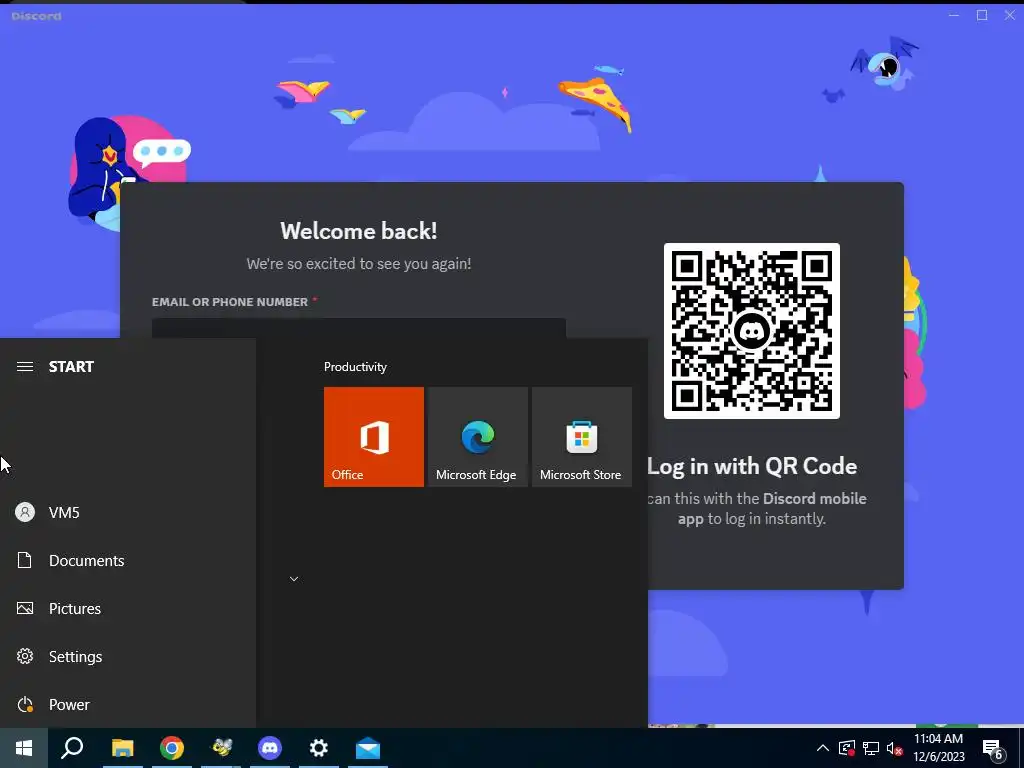Image resolution: width=1024 pixels, height=768 pixels.
Task: Open the Settings gear on the taskbar
Action: coord(319,748)
